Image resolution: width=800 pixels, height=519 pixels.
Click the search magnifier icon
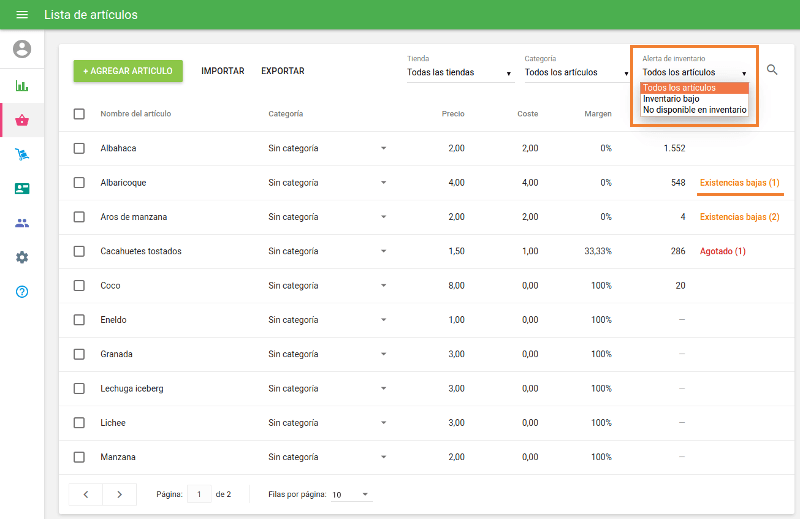[x=772, y=70]
